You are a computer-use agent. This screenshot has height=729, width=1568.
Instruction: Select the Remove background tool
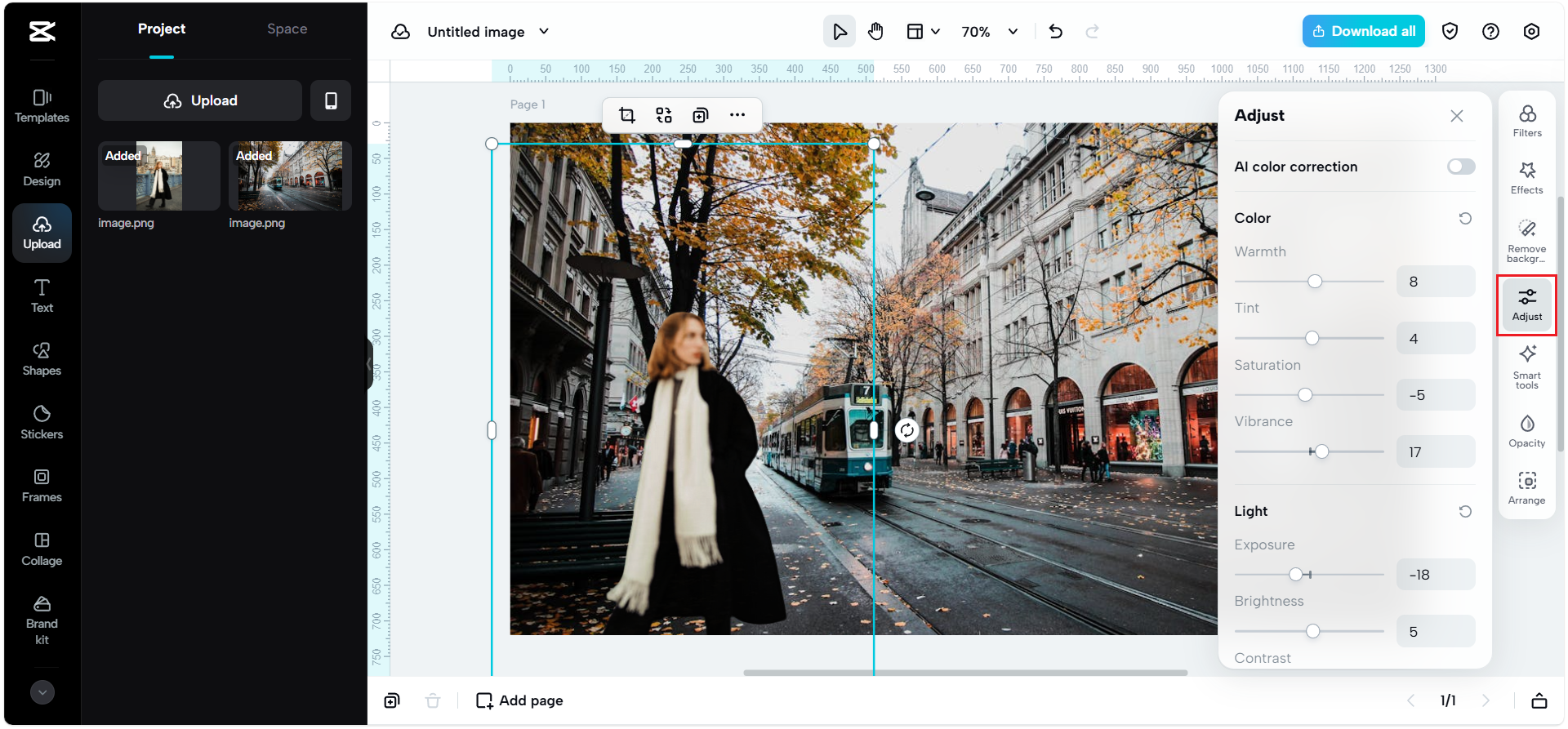point(1526,239)
